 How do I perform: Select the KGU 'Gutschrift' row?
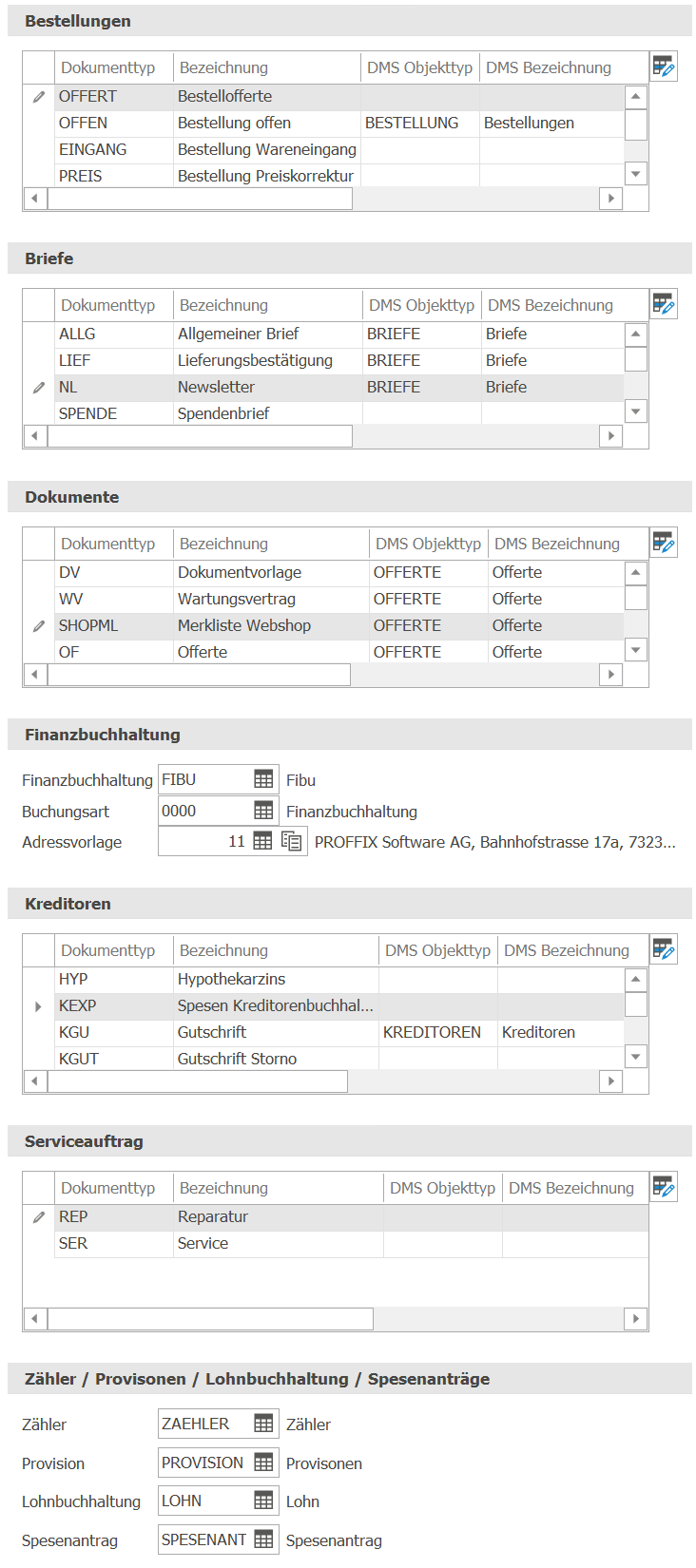(339, 1032)
